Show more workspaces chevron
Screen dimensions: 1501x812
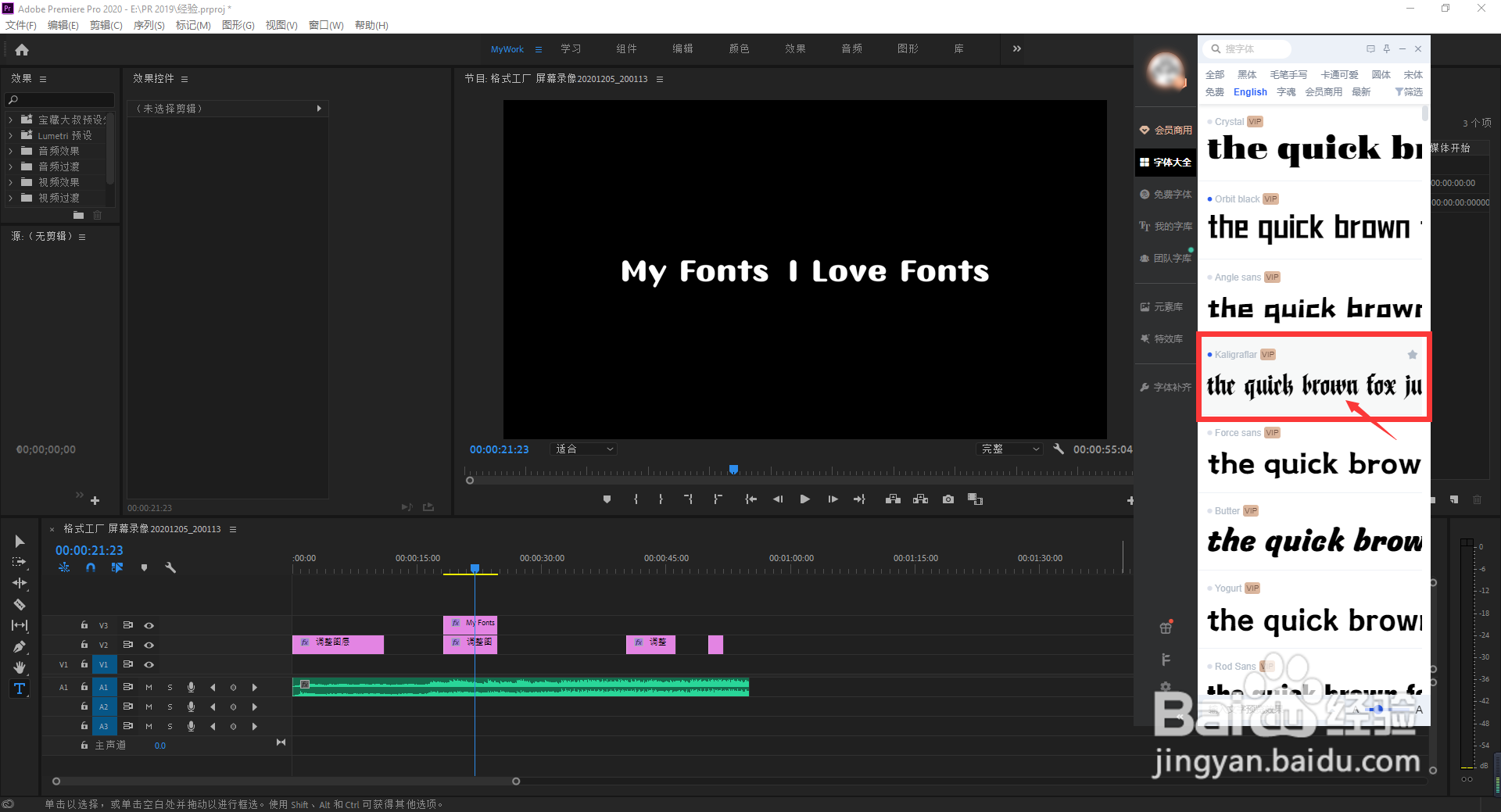click(x=1016, y=48)
